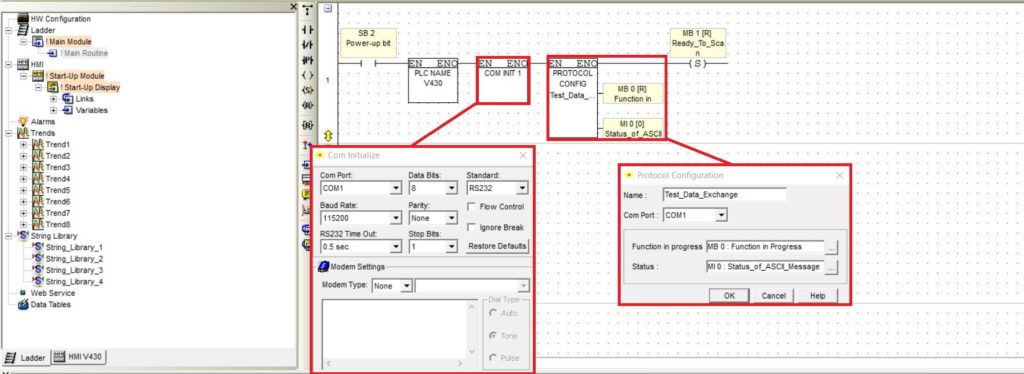This screenshot has width=1024, height=374.
Task: Select the positive transition contact tool
Action: (308, 59)
